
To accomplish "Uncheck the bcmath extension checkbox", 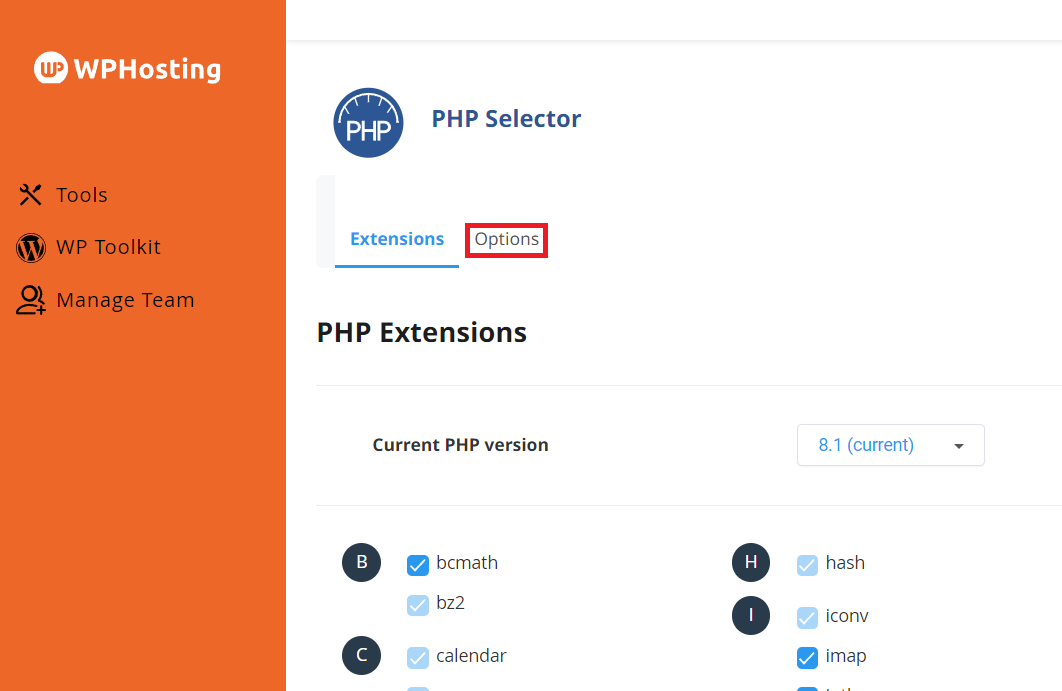I will tap(418, 565).
